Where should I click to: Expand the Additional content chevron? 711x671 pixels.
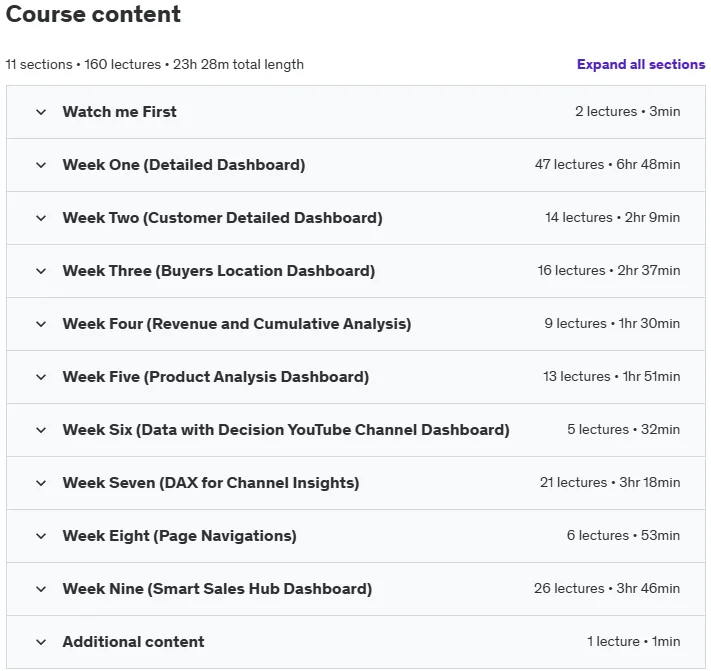(x=41, y=642)
